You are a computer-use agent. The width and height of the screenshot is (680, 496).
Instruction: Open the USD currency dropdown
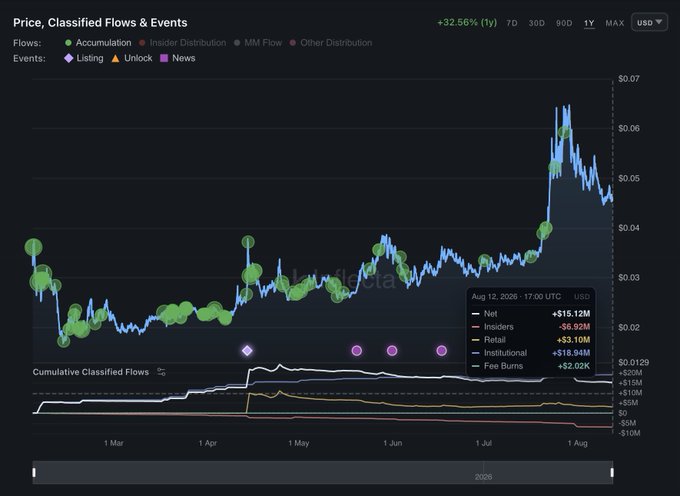coord(649,22)
